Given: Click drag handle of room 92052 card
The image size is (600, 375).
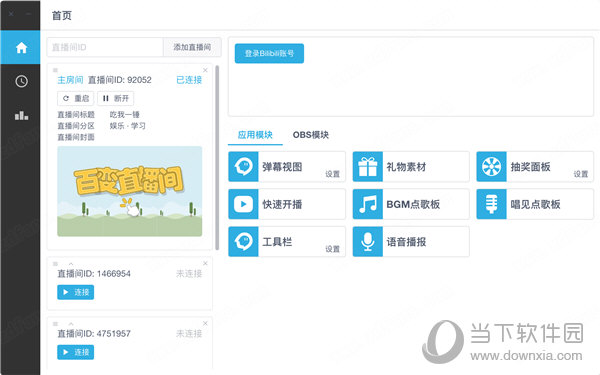Looking at the screenshot, I should click(x=55, y=70).
